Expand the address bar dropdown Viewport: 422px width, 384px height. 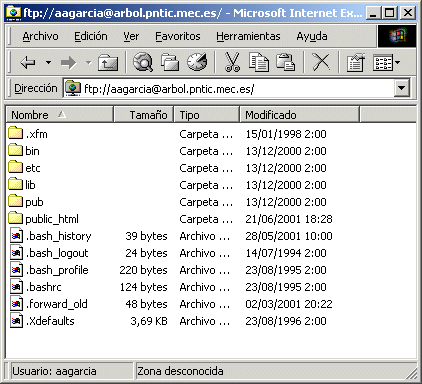click(x=402, y=88)
